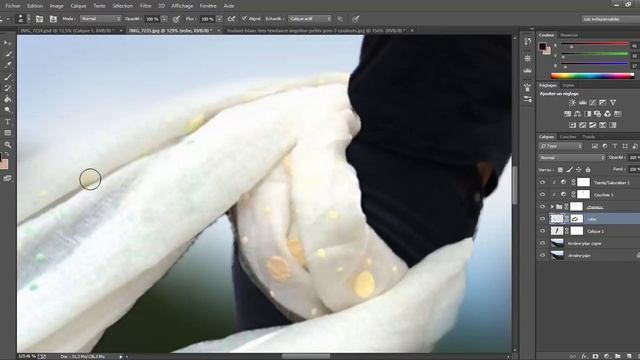Hide the Courbes 1 layer
The height and width of the screenshot is (360, 640).
542,195
